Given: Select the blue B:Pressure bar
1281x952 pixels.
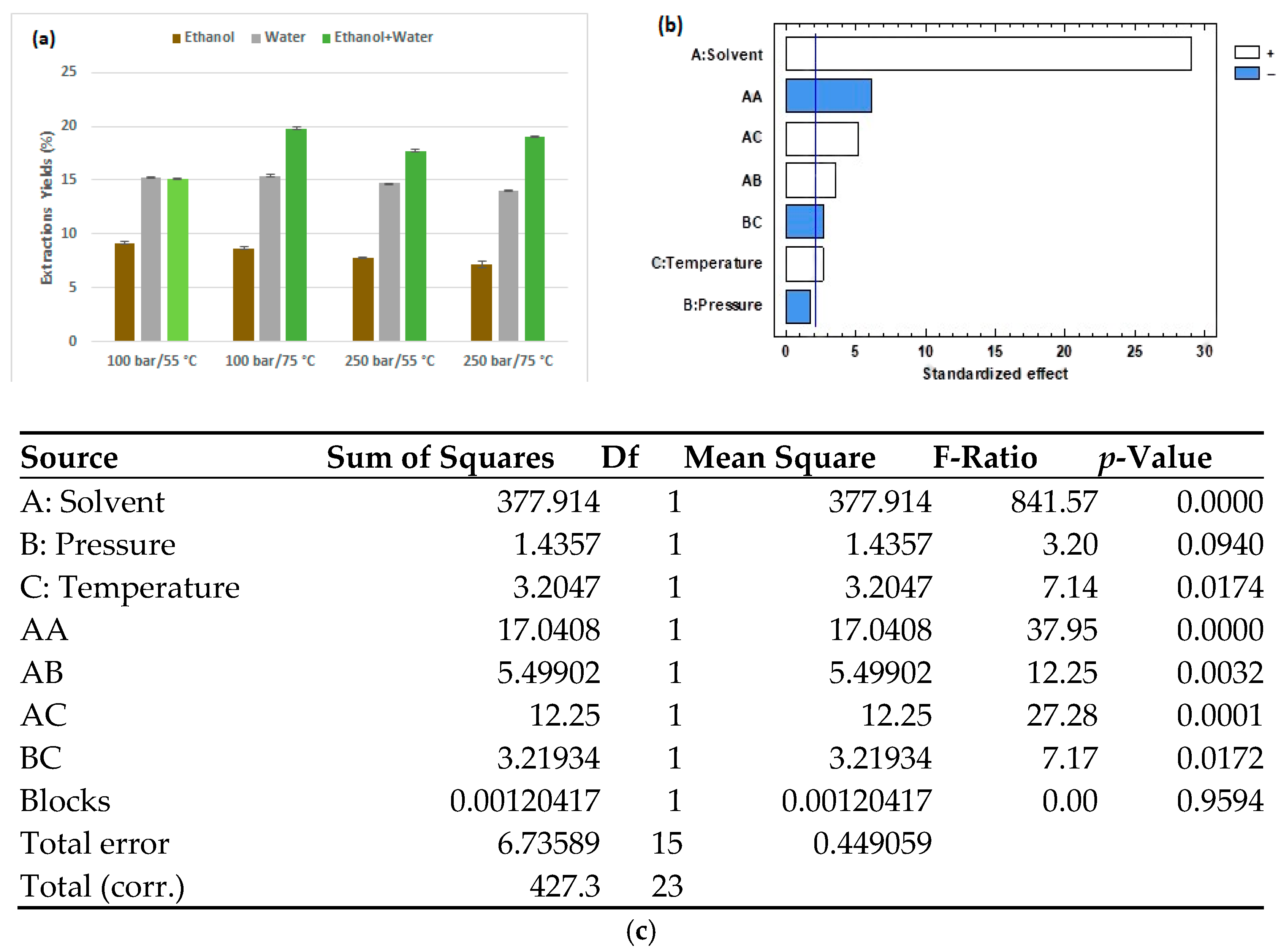Looking at the screenshot, I should tap(798, 307).
